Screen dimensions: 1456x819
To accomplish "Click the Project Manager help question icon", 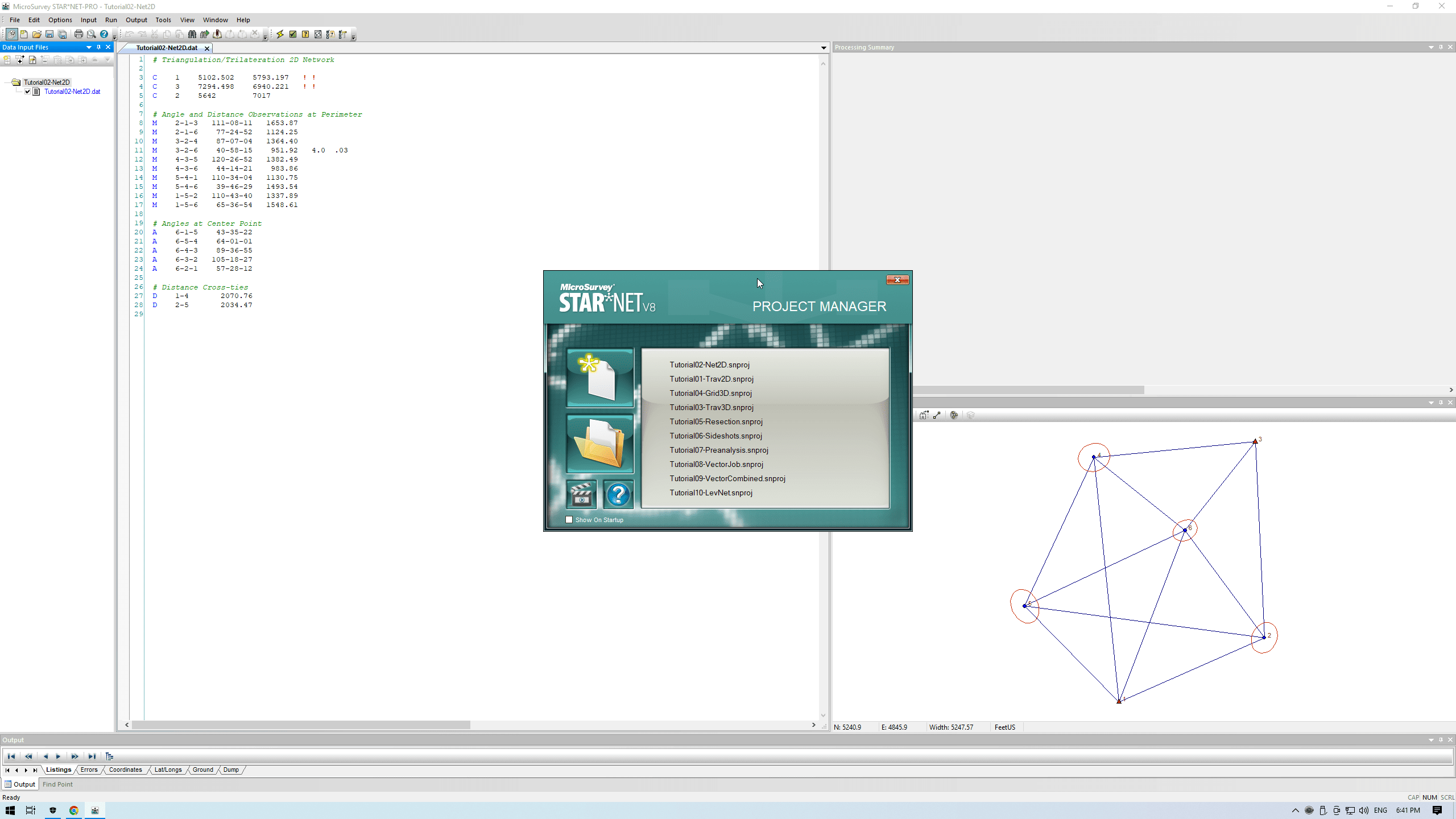I will click(x=618, y=494).
